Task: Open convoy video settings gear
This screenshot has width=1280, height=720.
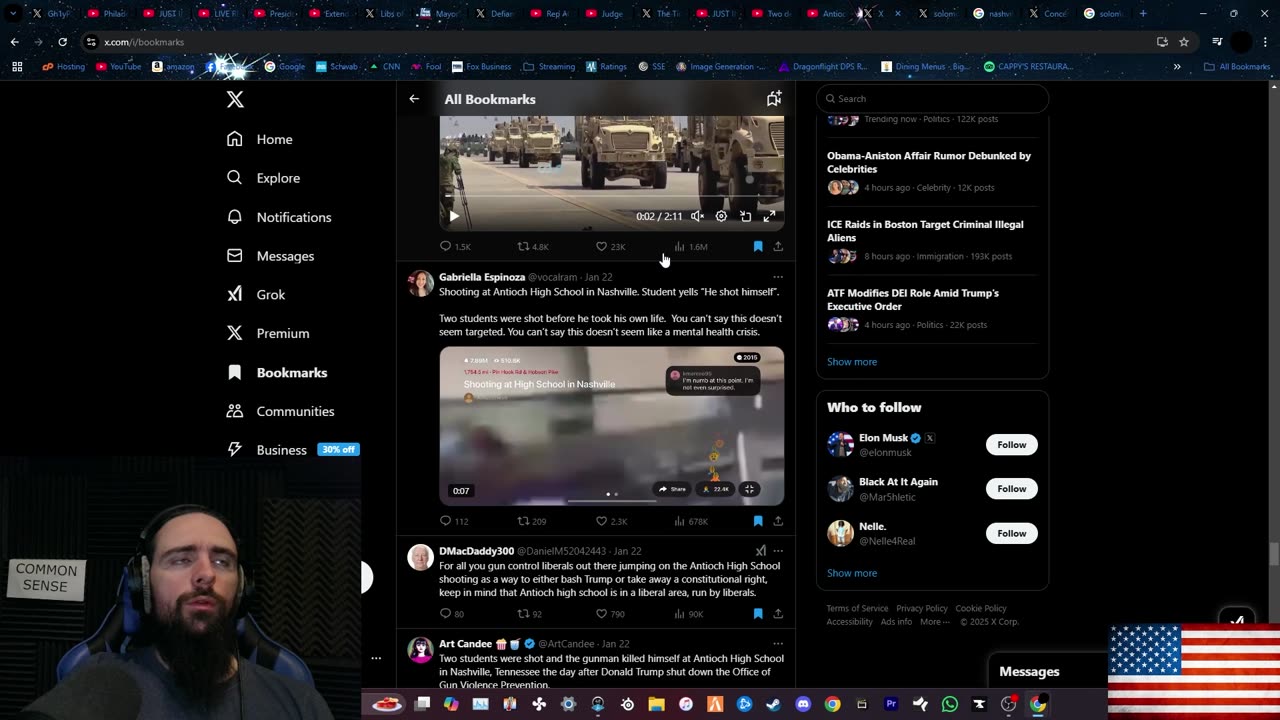Action: coord(721,216)
